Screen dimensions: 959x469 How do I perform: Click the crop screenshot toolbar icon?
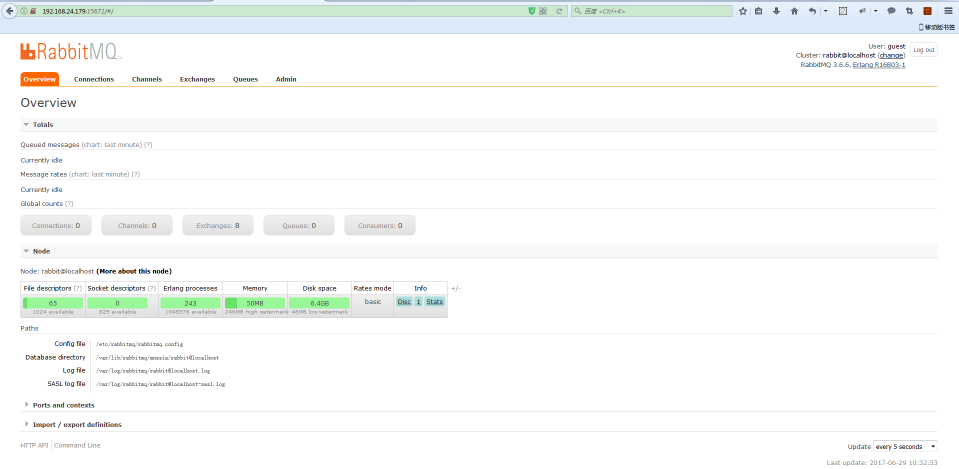click(x=909, y=11)
